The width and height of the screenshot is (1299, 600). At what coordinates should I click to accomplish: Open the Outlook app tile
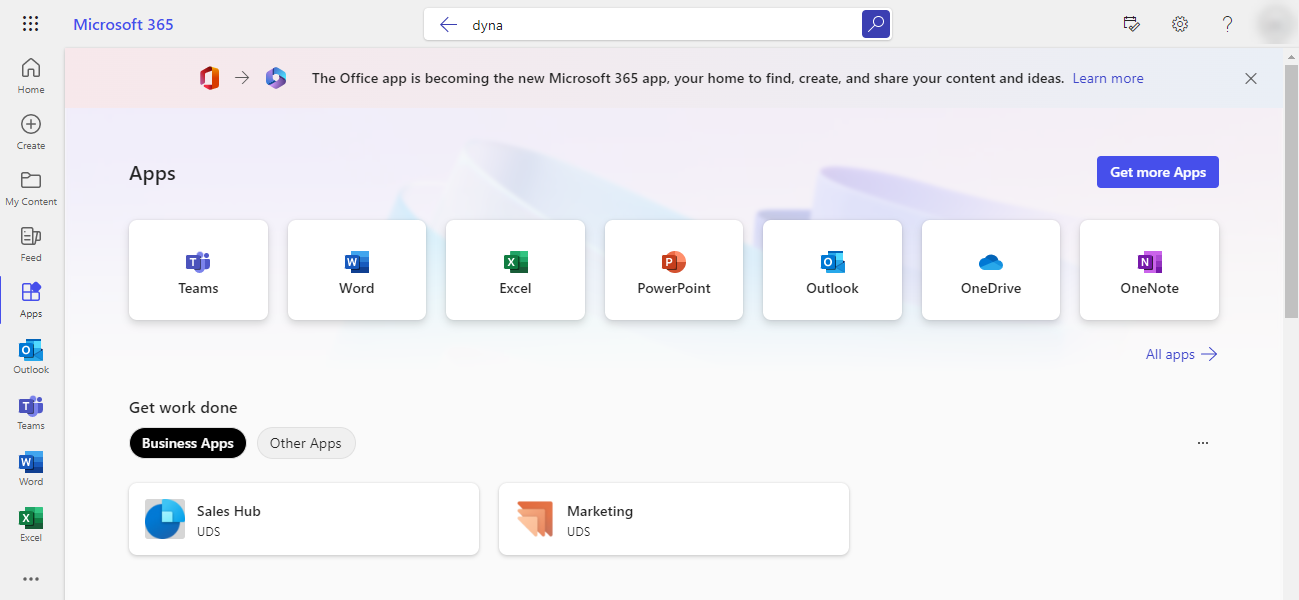coord(832,270)
